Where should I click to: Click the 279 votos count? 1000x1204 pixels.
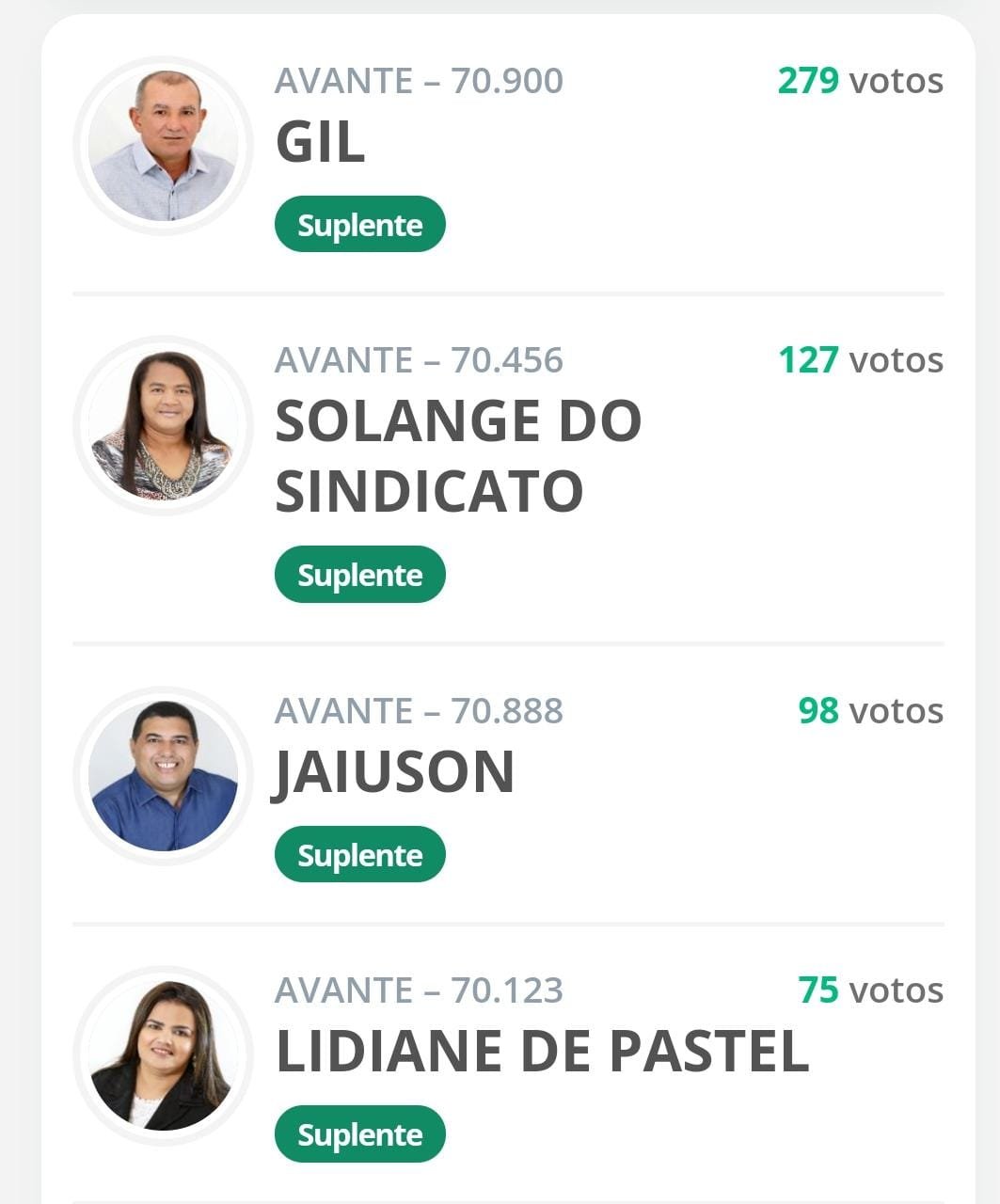click(x=860, y=81)
